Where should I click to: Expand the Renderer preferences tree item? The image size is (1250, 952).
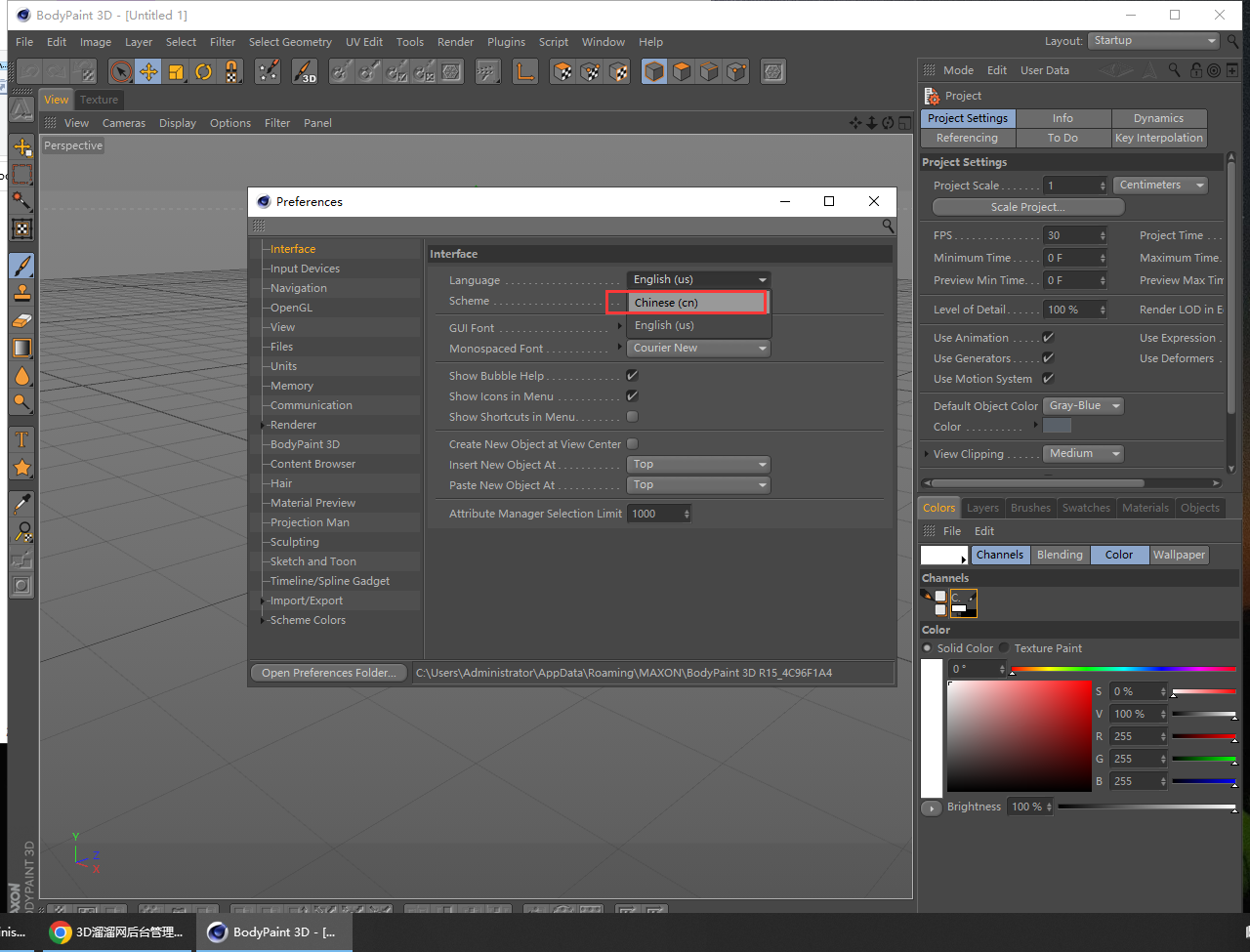tap(263, 425)
